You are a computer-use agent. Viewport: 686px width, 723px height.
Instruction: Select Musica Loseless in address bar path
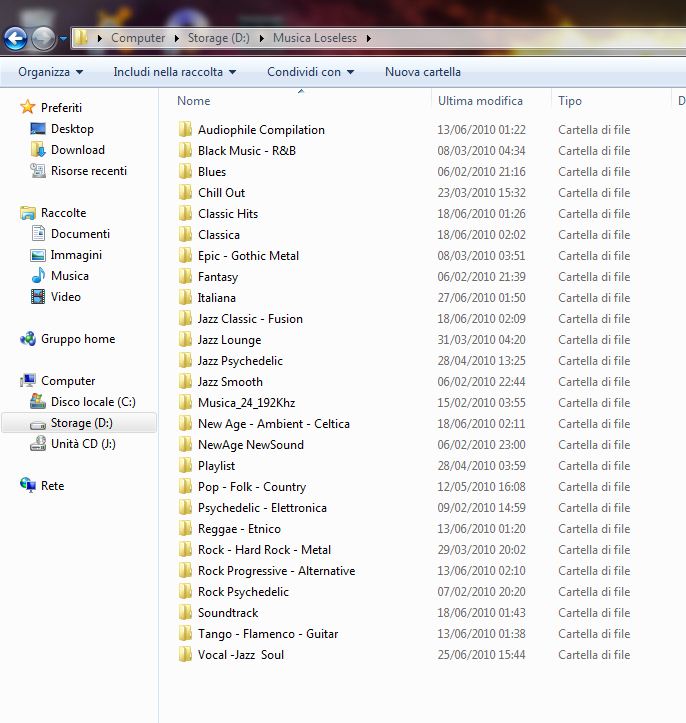click(315, 38)
